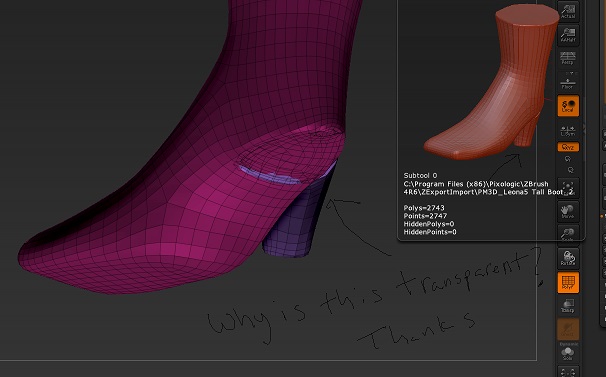Select the Y-axis rotation icon below XYZ

[568, 159]
